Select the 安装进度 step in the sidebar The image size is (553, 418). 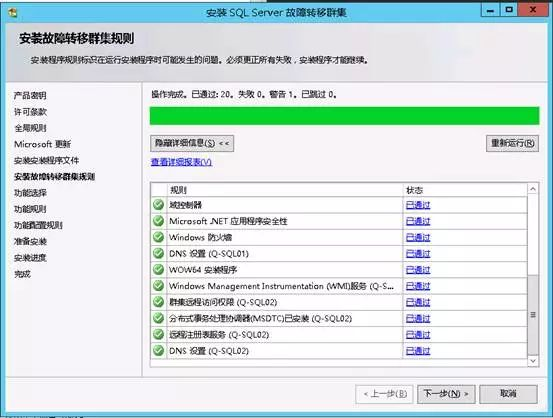point(30,258)
